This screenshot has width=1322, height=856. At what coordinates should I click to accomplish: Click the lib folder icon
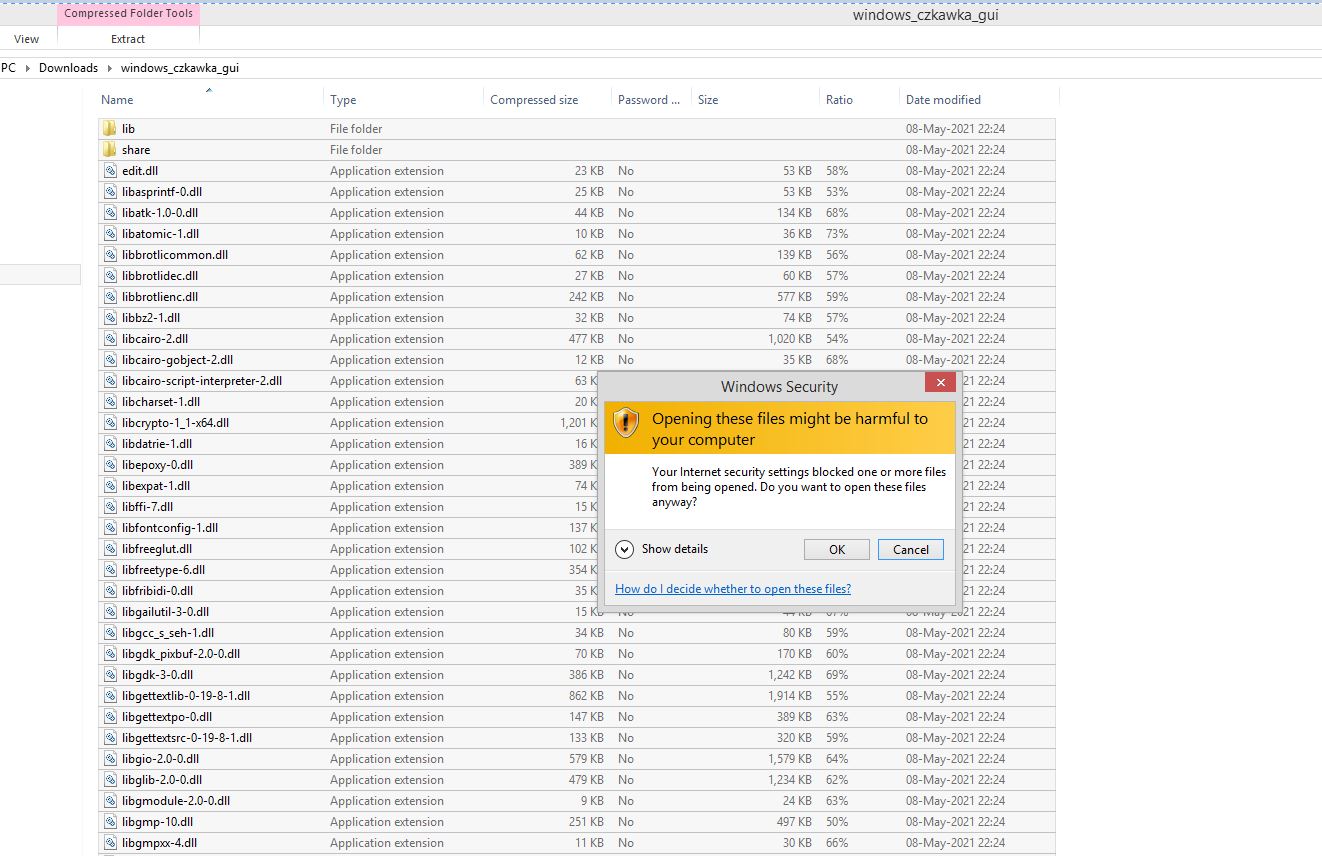(x=109, y=128)
